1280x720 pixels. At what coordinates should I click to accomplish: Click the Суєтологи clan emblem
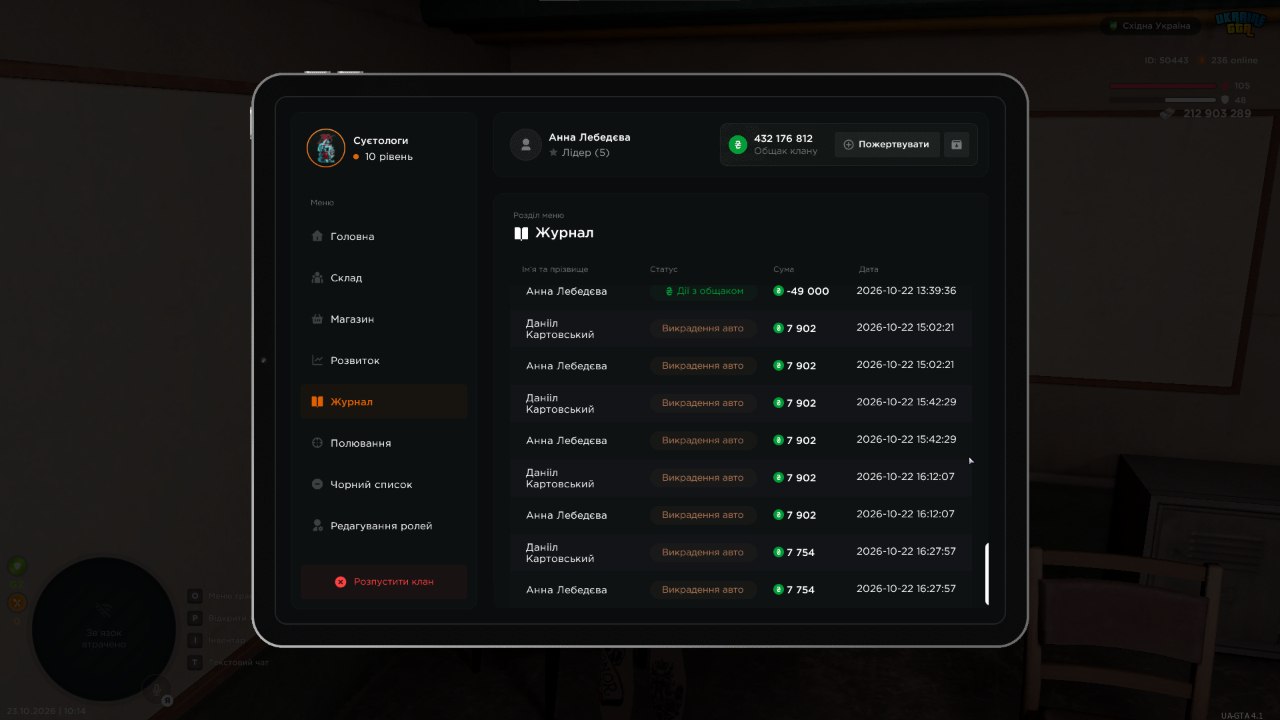(x=326, y=148)
